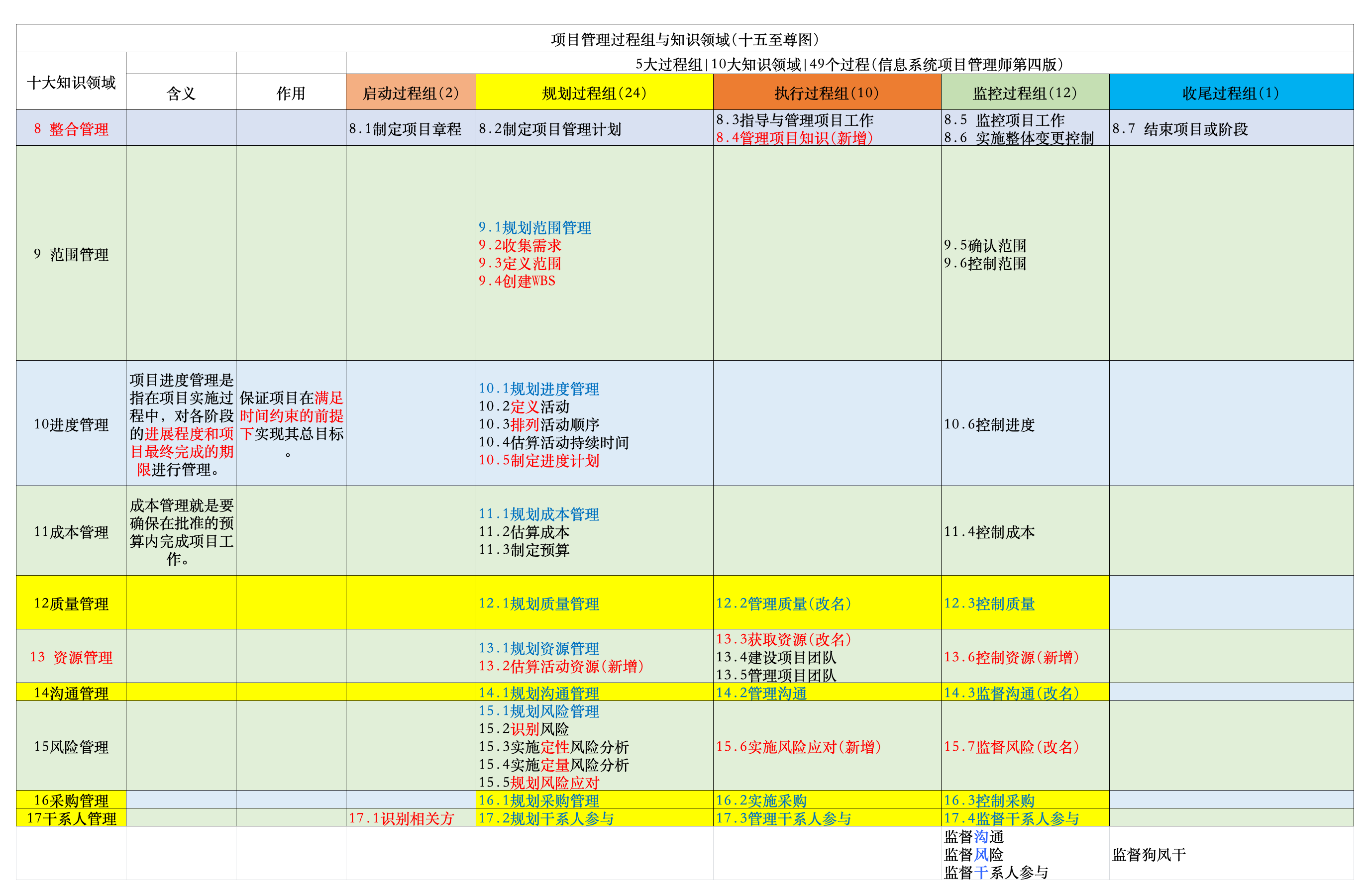Select the 11成本管理 row label
This screenshot has width=1370, height=896.
click(71, 530)
